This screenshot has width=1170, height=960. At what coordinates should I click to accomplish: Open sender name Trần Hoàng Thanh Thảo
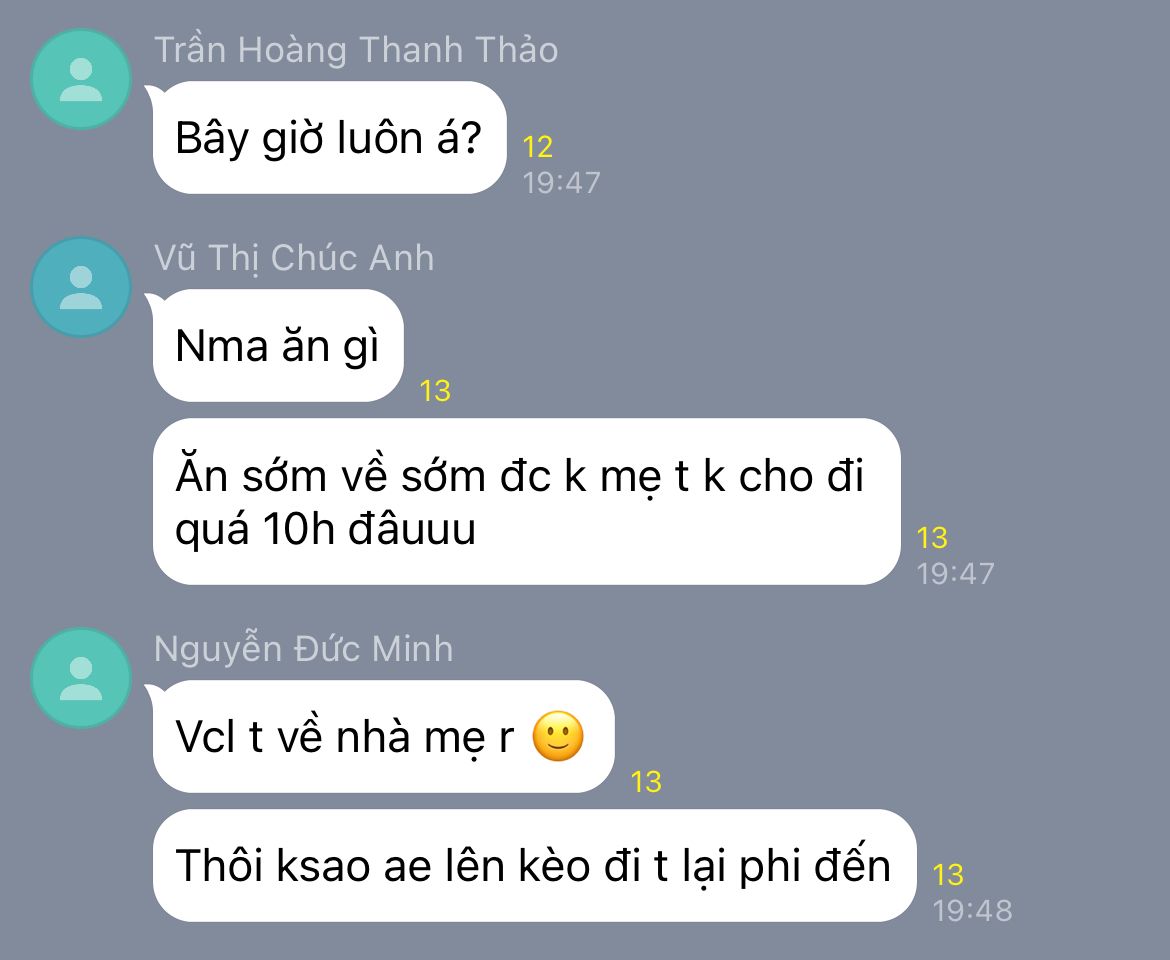coord(356,51)
